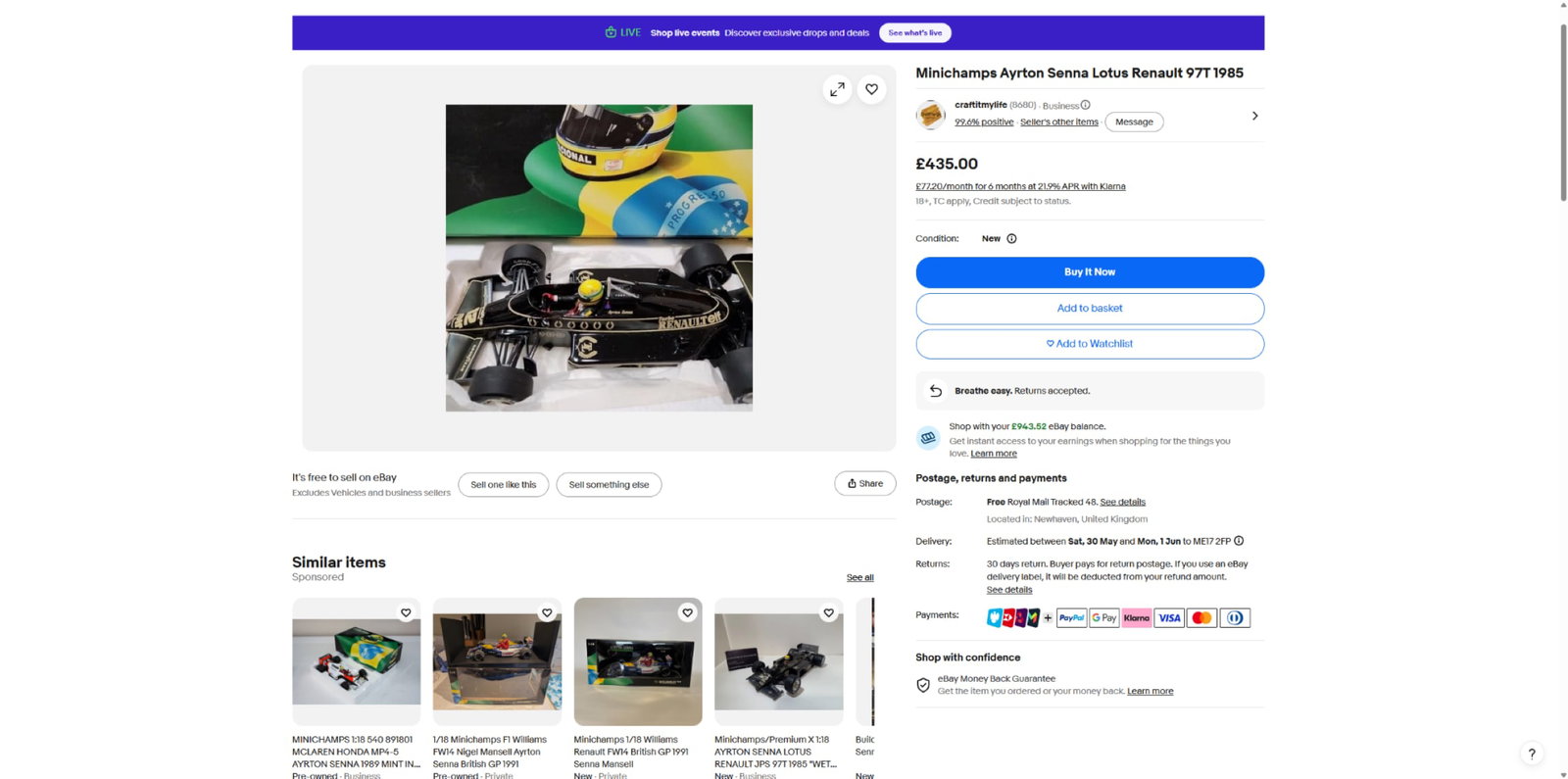The height and width of the screenshot is (779, 1568).
Task: Click the page vertical scrollbar
Action: tap(1563, 113)
